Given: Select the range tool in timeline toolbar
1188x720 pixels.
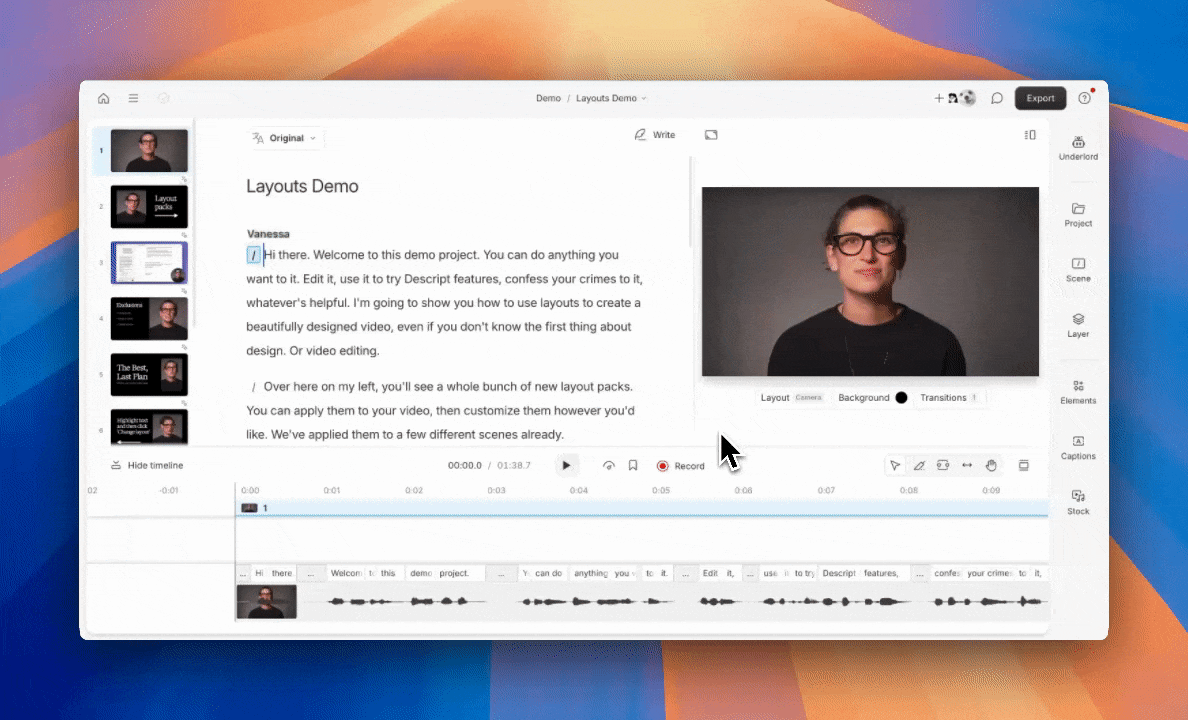Looking at the screenshot, I should pos(943,465).
